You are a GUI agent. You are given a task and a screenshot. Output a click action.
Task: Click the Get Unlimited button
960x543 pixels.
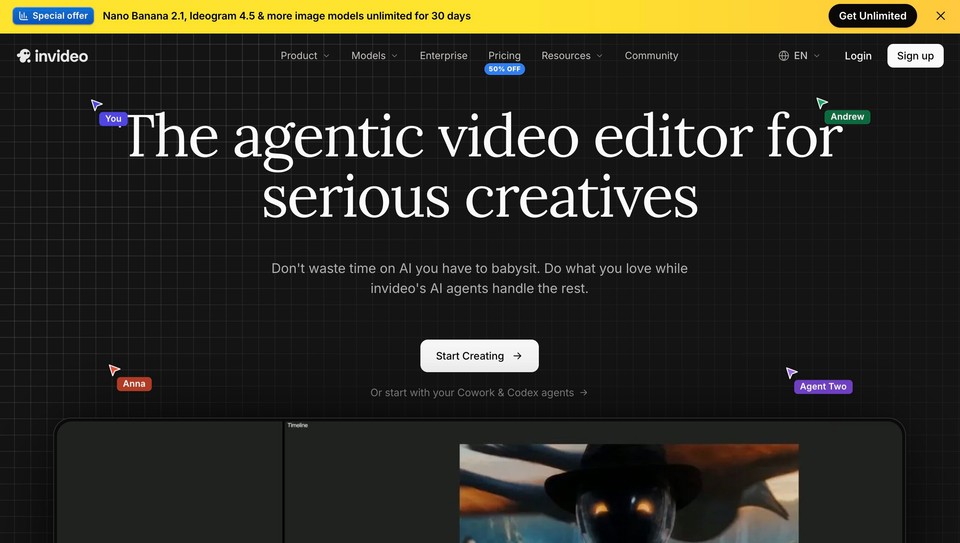pyautogui.click(x=872, y=16)
